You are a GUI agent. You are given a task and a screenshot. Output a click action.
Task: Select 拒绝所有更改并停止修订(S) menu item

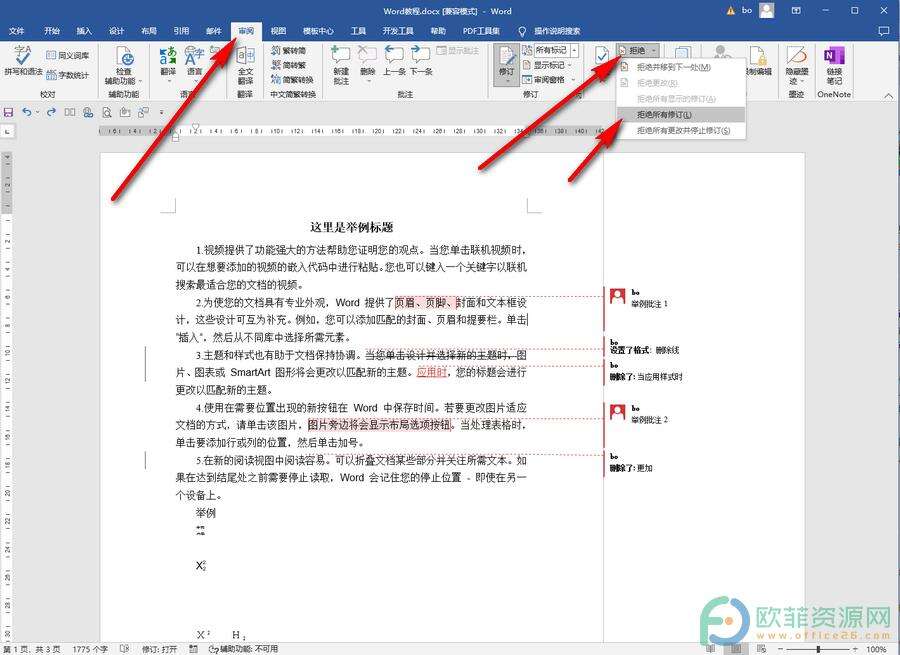point(681,130)
